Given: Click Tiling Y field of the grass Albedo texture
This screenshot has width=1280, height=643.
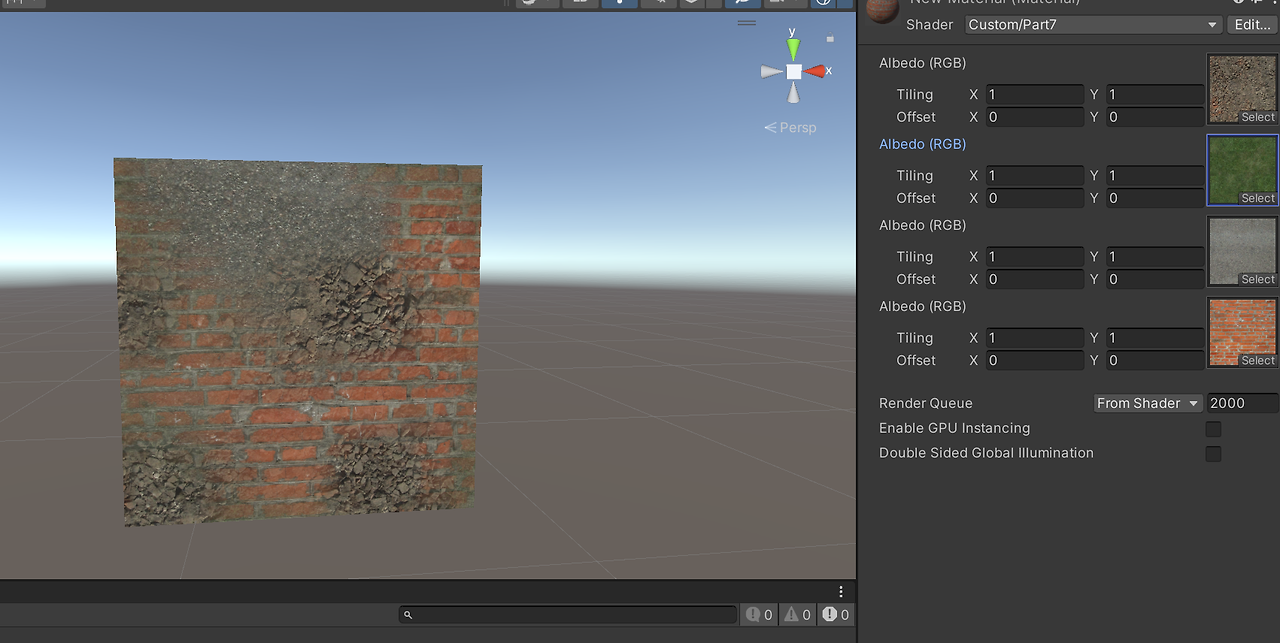Looking at the screenshot, I should (x=1155, y=175).
